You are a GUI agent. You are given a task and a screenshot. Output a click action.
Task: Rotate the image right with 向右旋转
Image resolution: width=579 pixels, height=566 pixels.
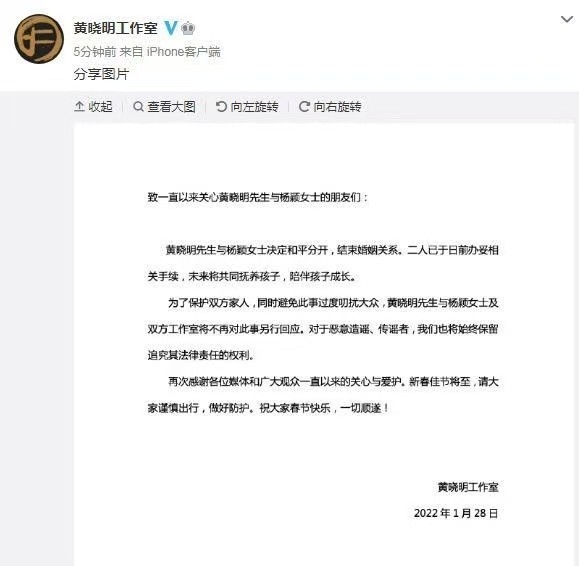click(x=330, y=107)
